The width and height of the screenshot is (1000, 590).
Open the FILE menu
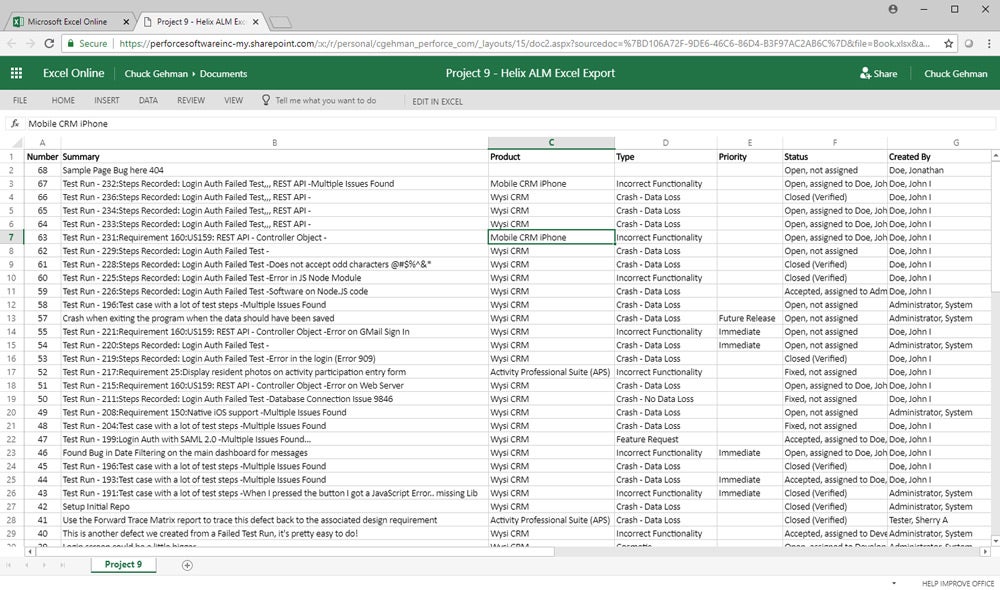(x=18, y=99)
